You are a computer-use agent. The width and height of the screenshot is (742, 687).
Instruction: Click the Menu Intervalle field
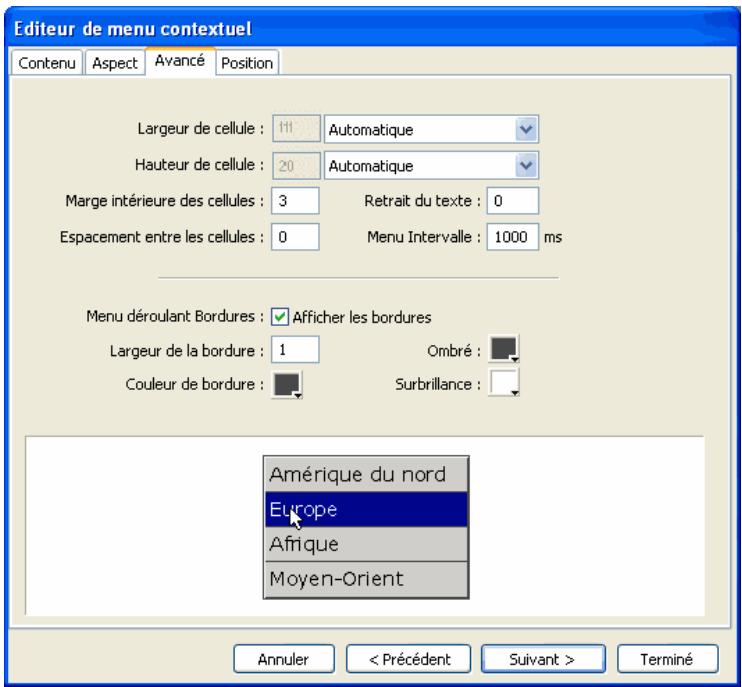coord(512,237)
